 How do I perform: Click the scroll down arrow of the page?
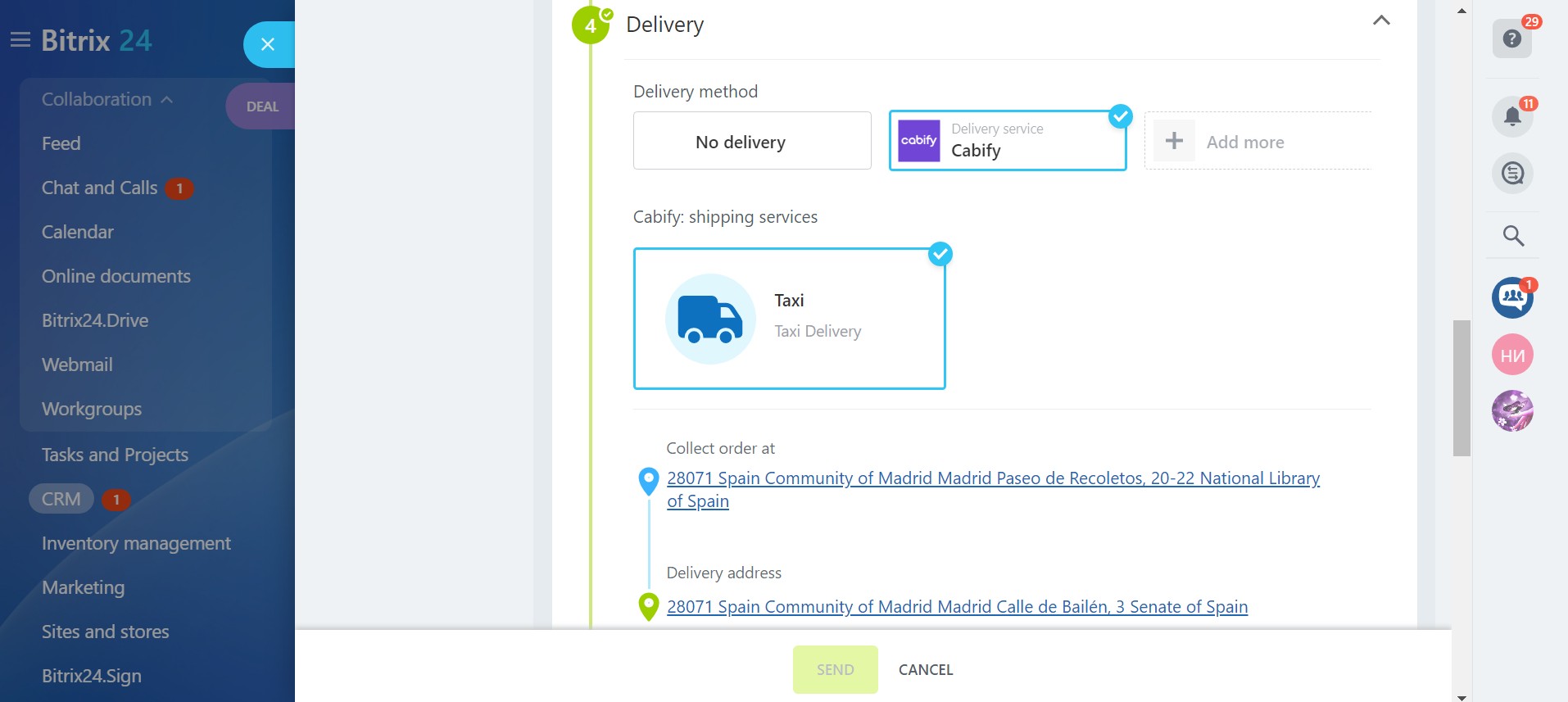pos(1462,696)
